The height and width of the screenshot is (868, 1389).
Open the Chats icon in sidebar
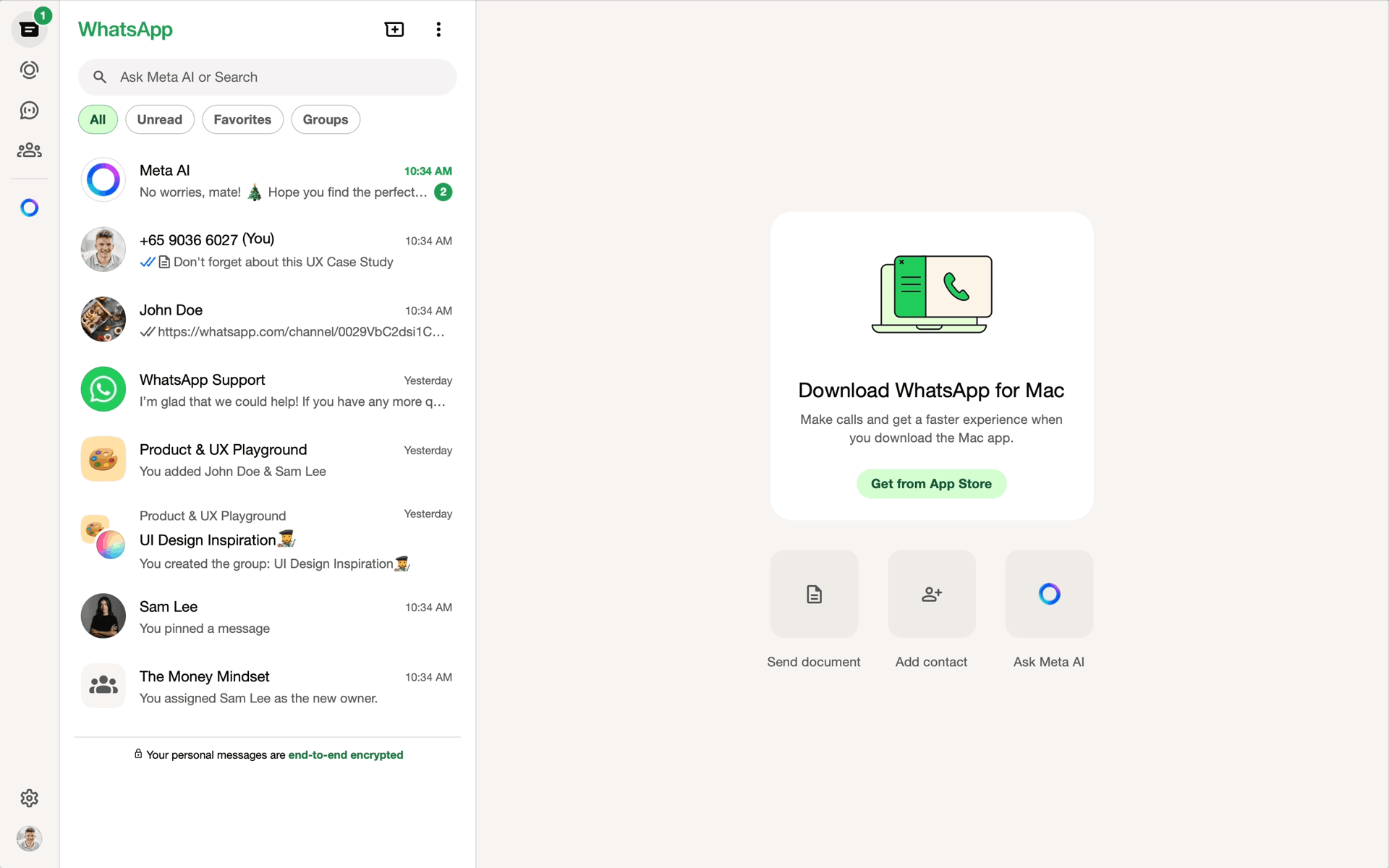pyautogui.click(x=29, y=30)
